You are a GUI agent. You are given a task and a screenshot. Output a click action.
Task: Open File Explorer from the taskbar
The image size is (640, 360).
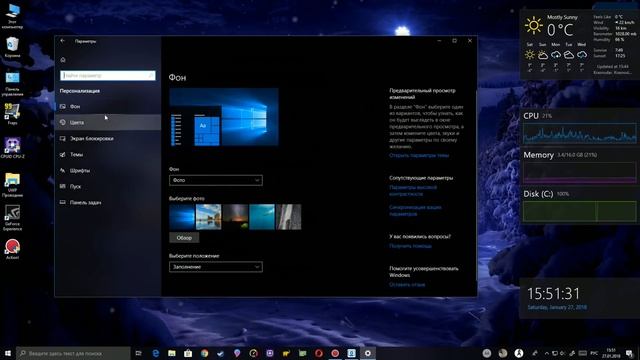[x=172, y=353]
